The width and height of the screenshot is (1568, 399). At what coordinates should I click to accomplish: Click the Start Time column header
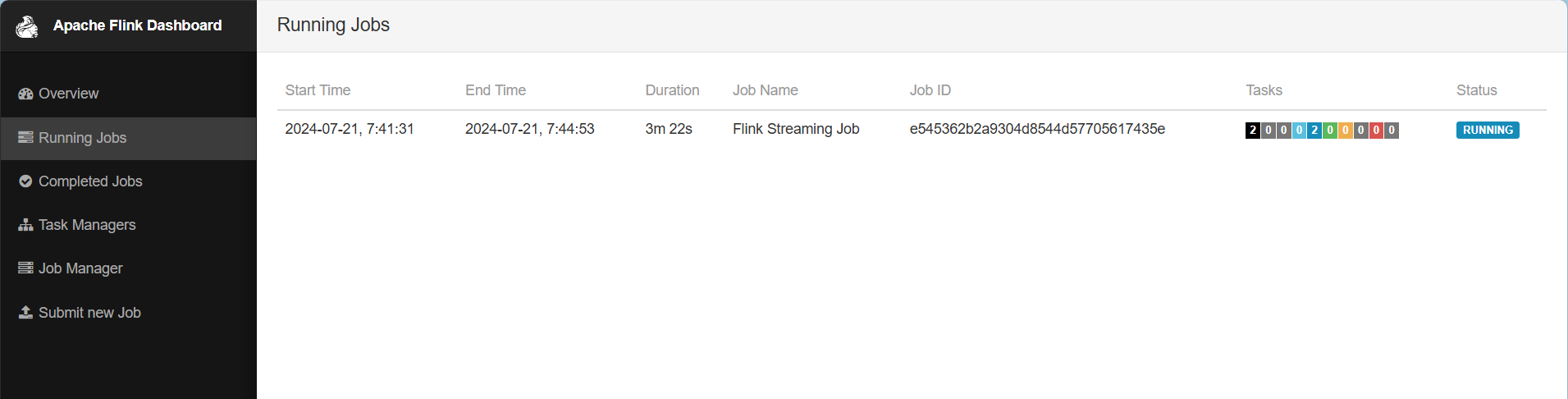click(x=318, y=90)
